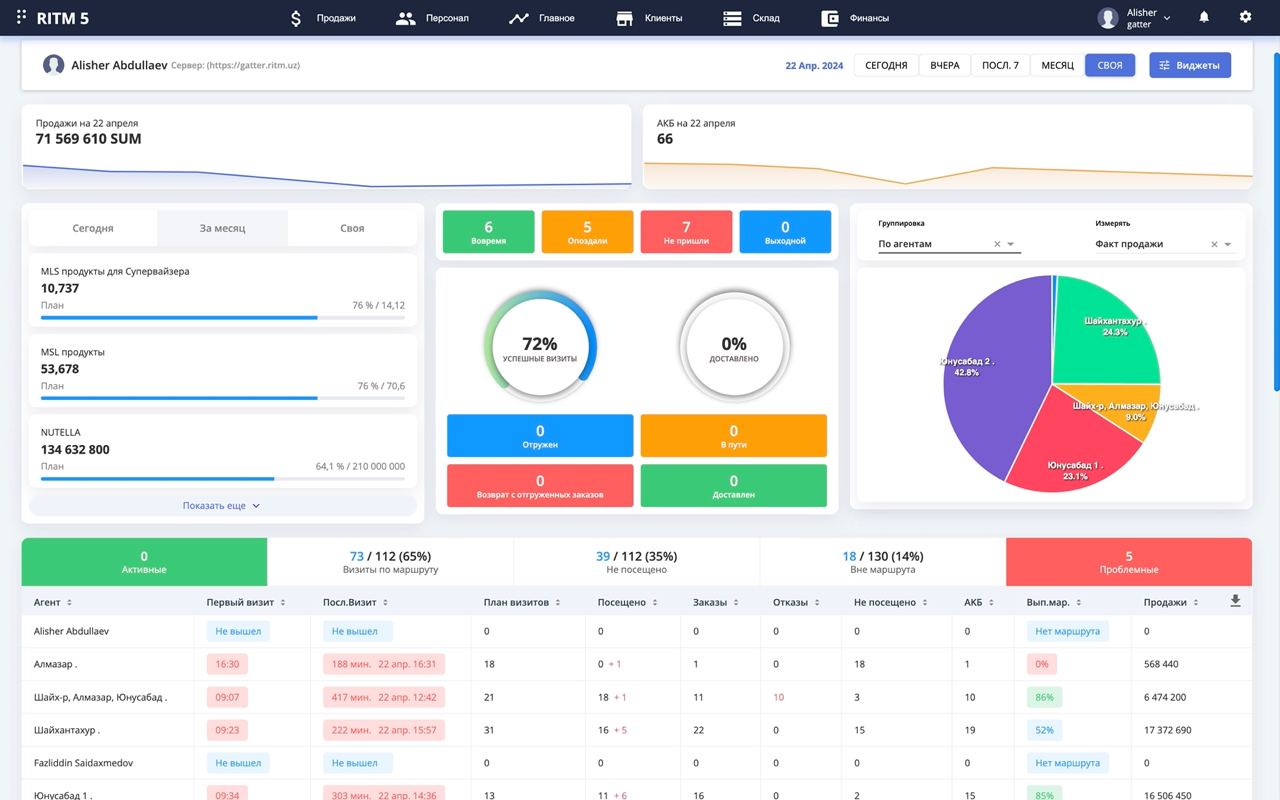
Task: Sort by Заказы column
Action: [x=736, y=603]
